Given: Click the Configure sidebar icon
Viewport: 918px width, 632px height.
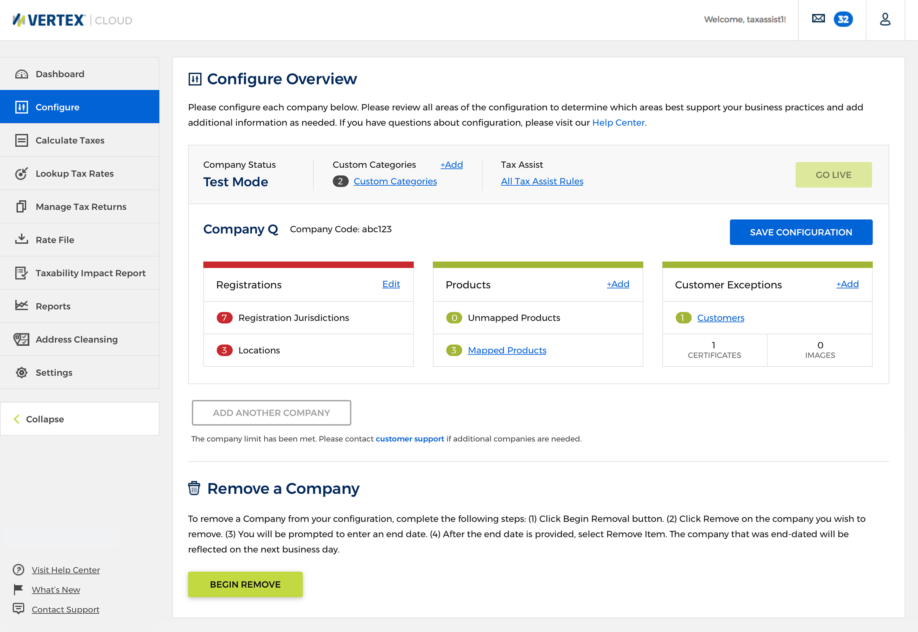Looking at the screenshot, I should pos(22,107).
